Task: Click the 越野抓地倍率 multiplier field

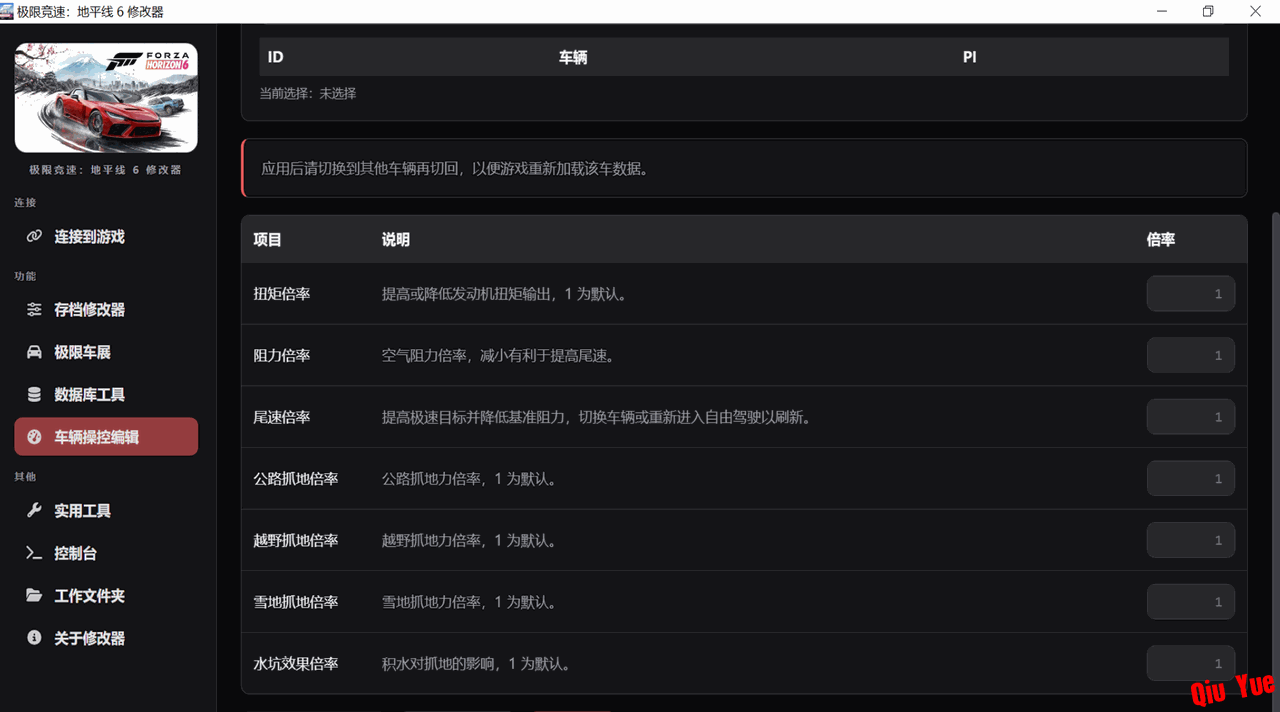Action: [x=1190, y=540]
